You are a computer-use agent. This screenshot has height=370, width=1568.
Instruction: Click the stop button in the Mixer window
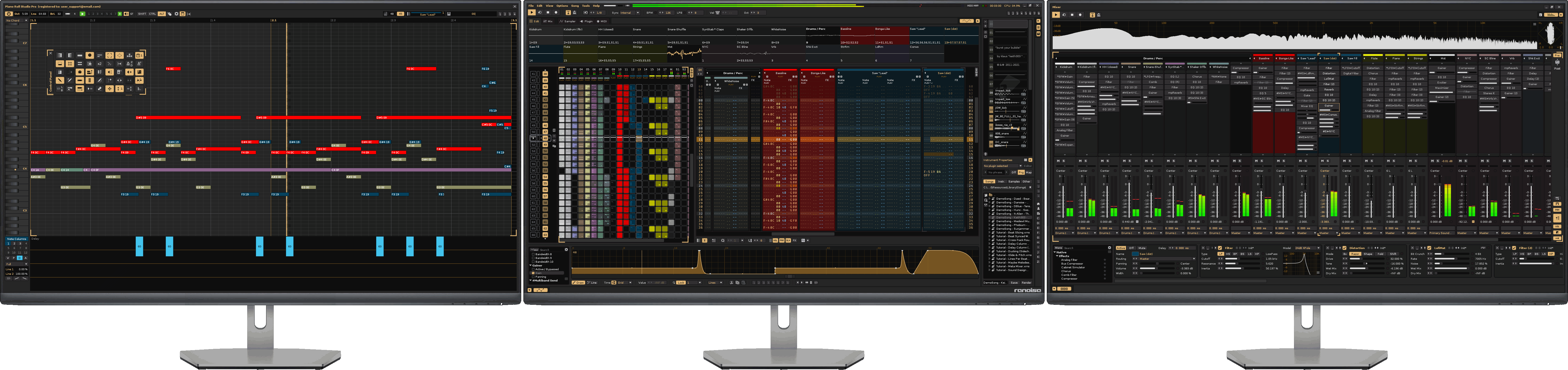pyautogui.click(x=1072, y=14)
